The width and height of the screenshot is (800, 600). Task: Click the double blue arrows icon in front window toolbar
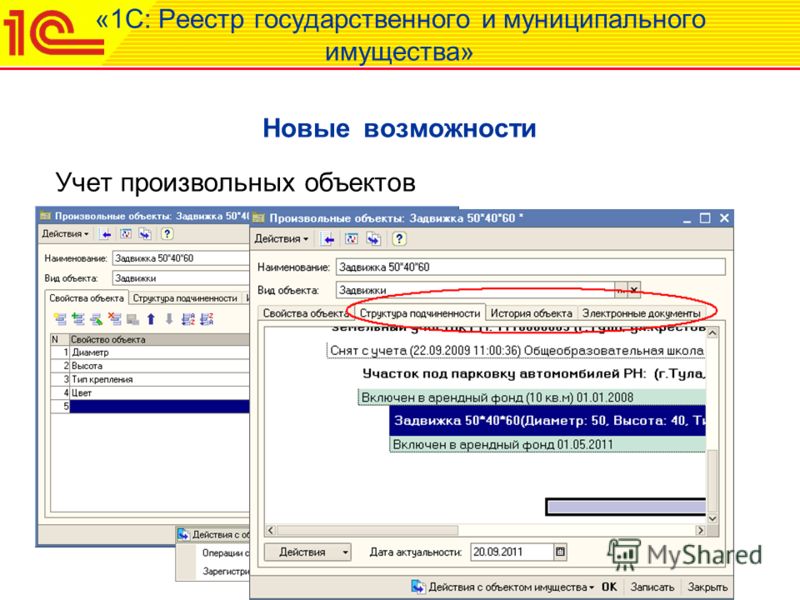tap(374, 239)
